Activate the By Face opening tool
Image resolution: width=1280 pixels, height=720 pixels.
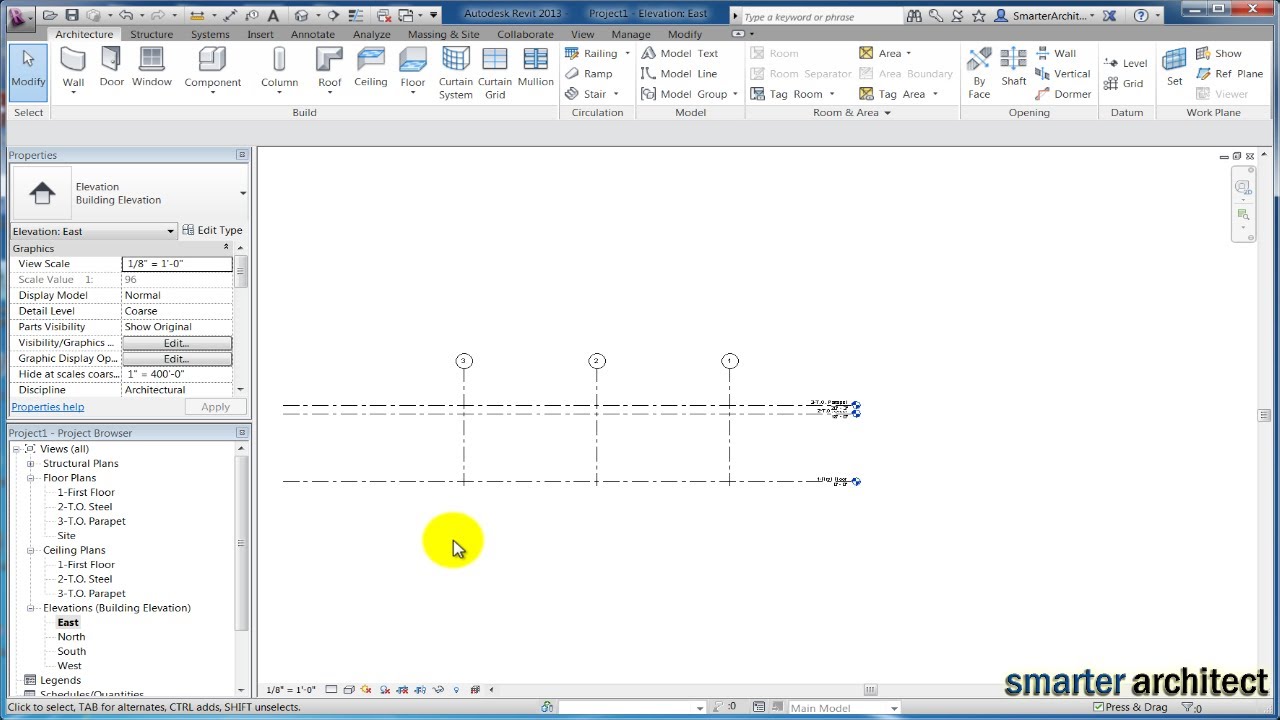979,73
